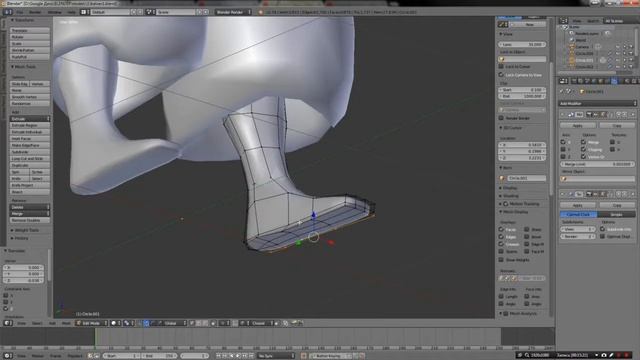The width and height of the screenshot is (640, 360).
Task: Toggle Show Weights checkbox
Action: coord(501,260)
